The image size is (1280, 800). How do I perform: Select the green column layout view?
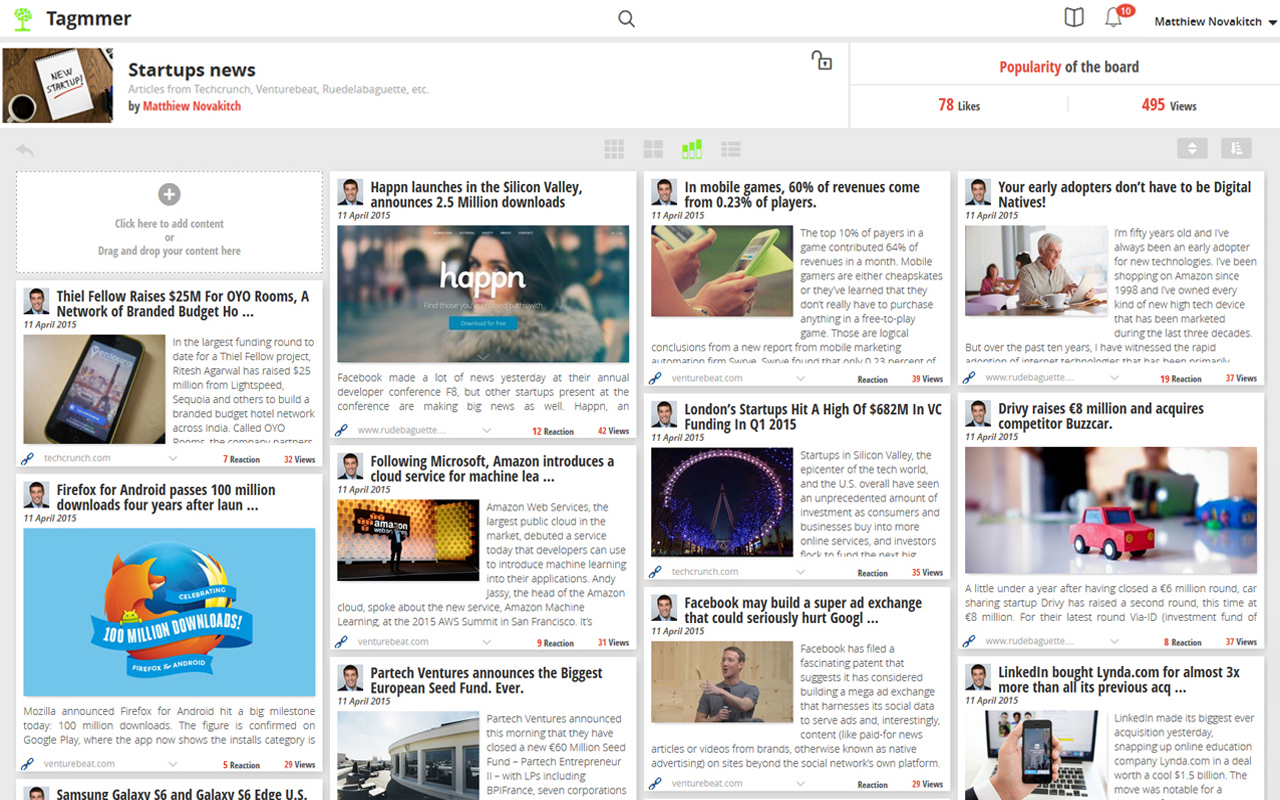click(x=692, y=149)
